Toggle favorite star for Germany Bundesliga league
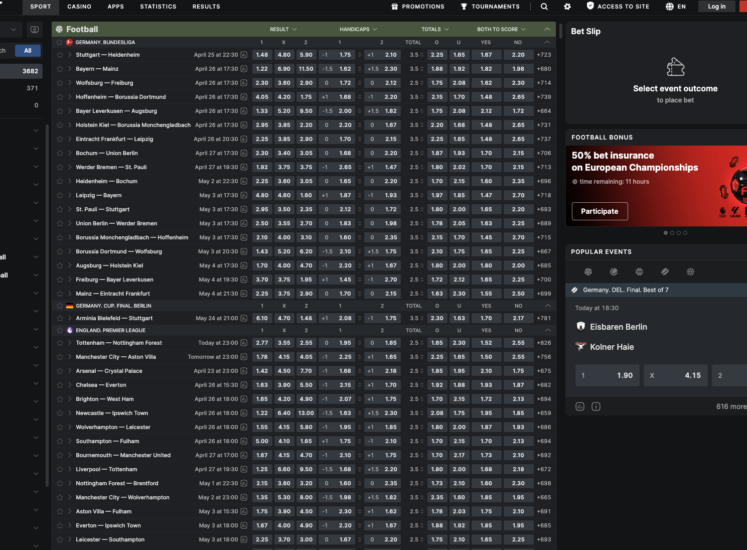This screenshot has width=747, height=550. (58, 43)
